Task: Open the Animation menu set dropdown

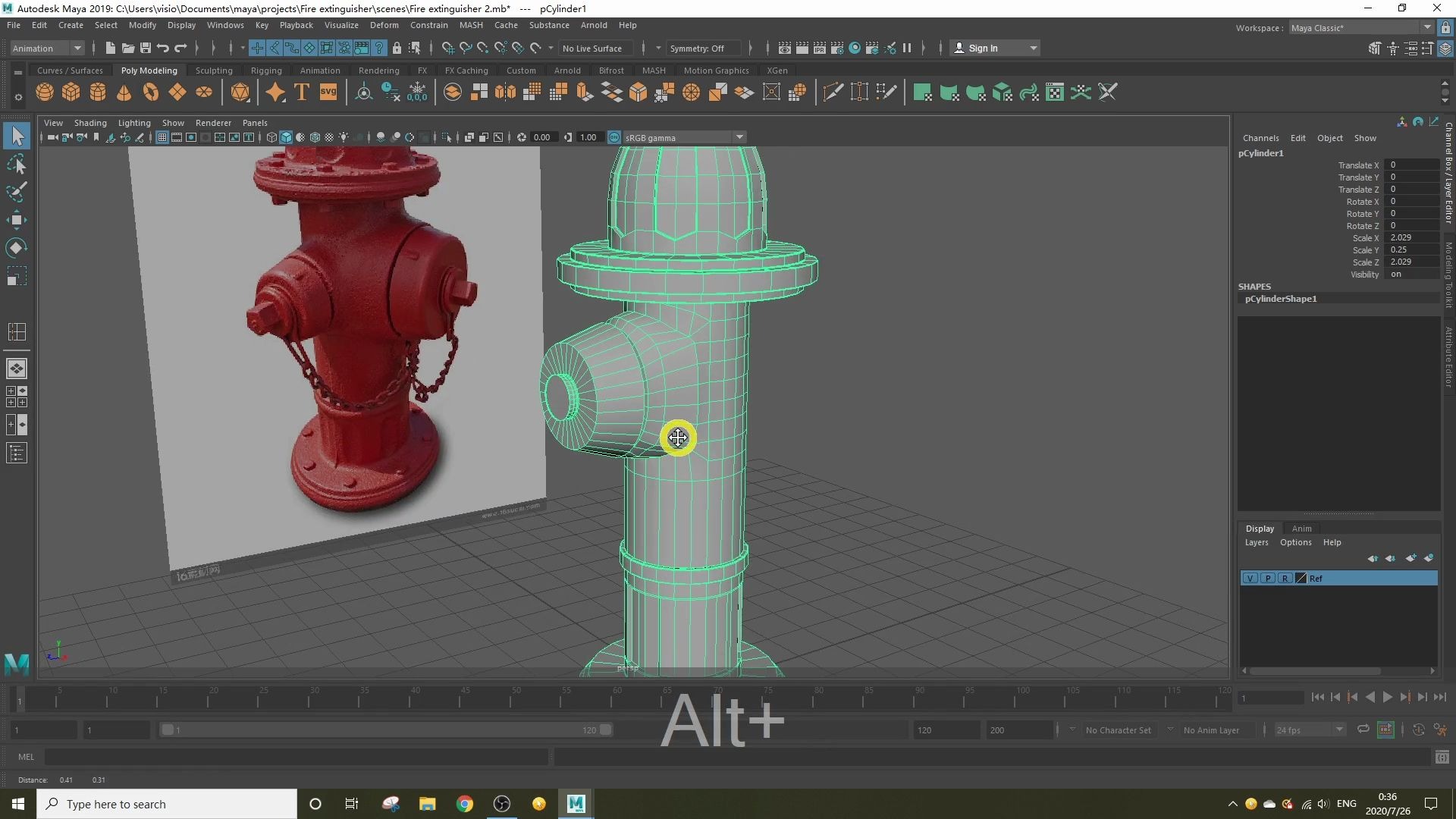Action: pos(47,49)
